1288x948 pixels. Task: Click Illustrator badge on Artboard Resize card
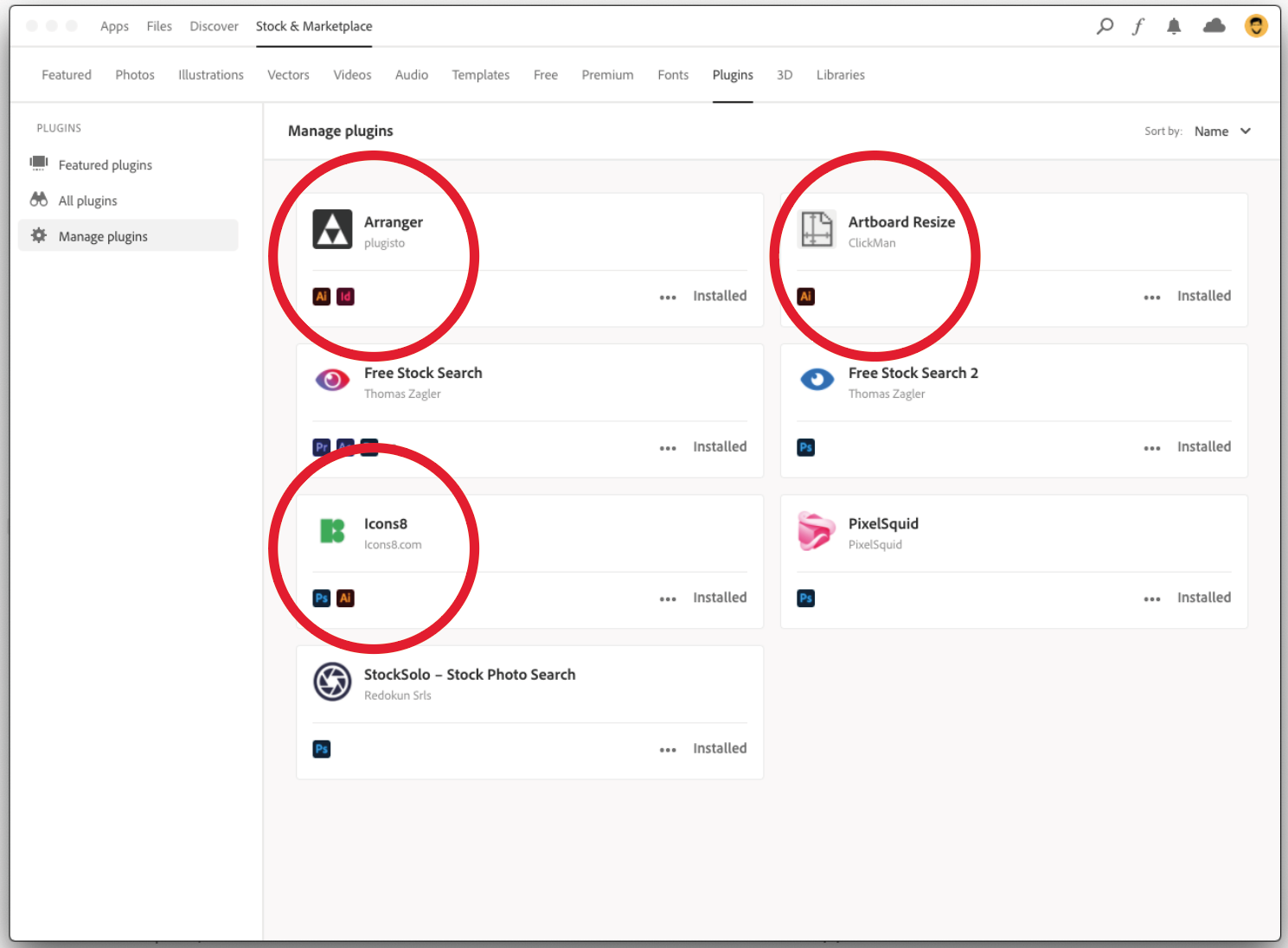805,297
